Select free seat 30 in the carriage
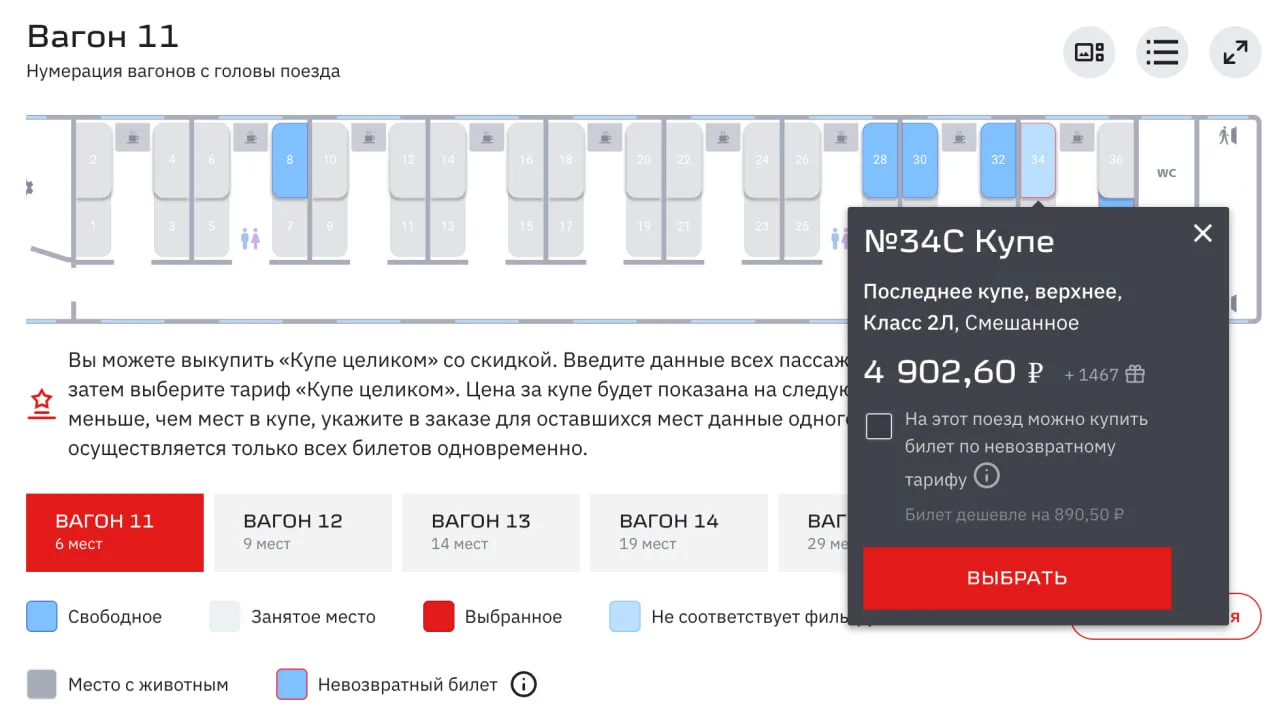This screenshot has height=726, width=1280. coord(920,160)
